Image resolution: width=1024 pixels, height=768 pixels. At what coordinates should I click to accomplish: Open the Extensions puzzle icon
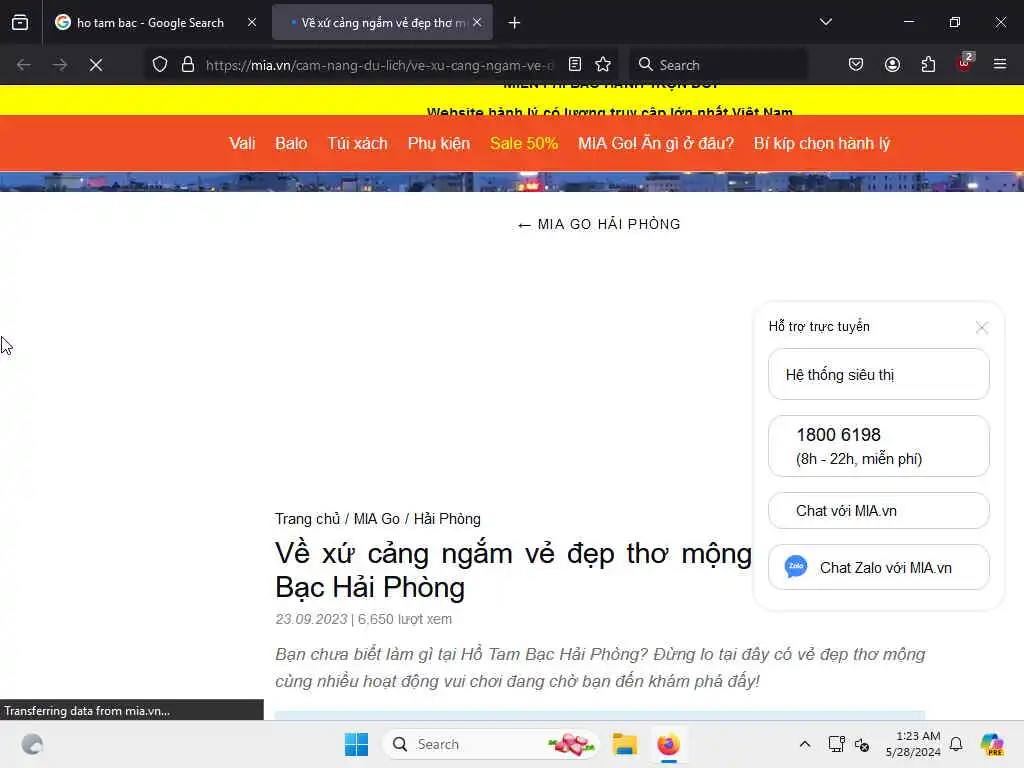coord(928,65)
